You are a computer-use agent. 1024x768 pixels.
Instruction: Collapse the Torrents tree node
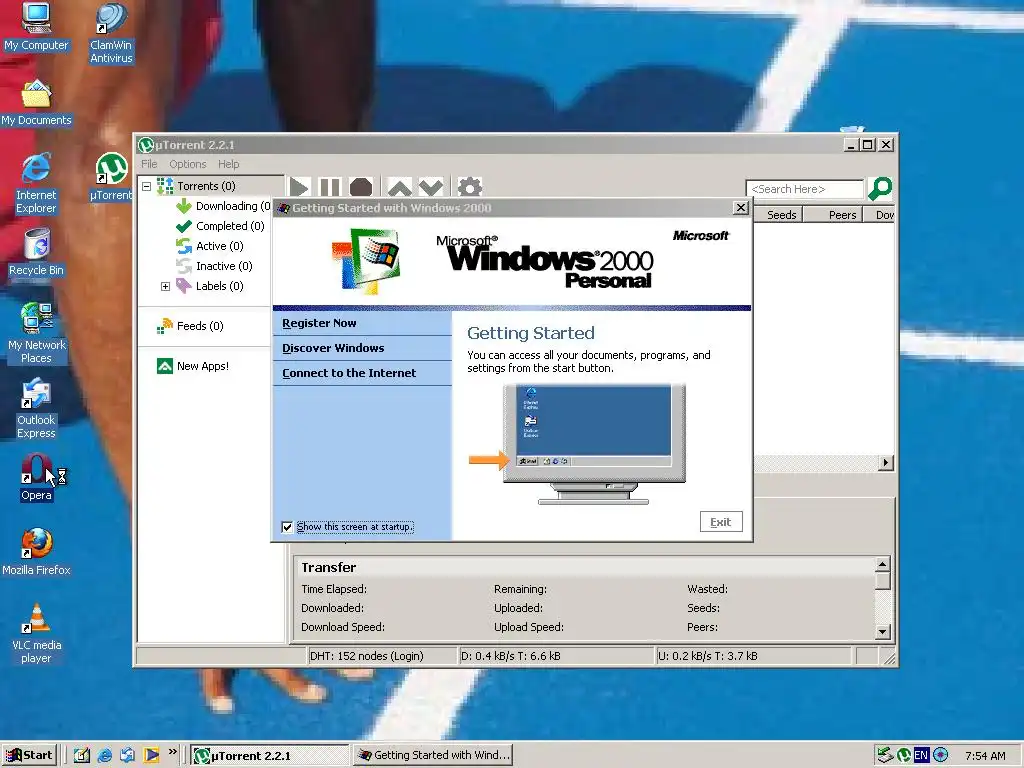coord(147,187)
